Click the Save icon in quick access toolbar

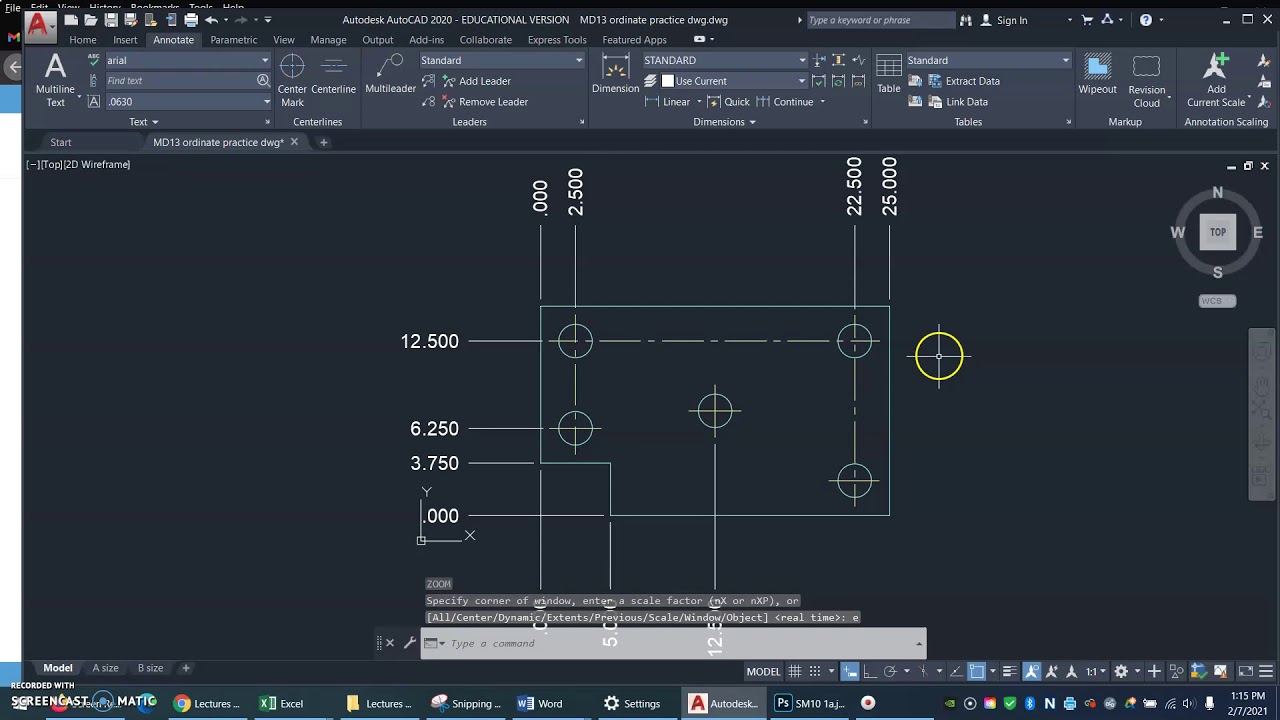pos(110,20)
